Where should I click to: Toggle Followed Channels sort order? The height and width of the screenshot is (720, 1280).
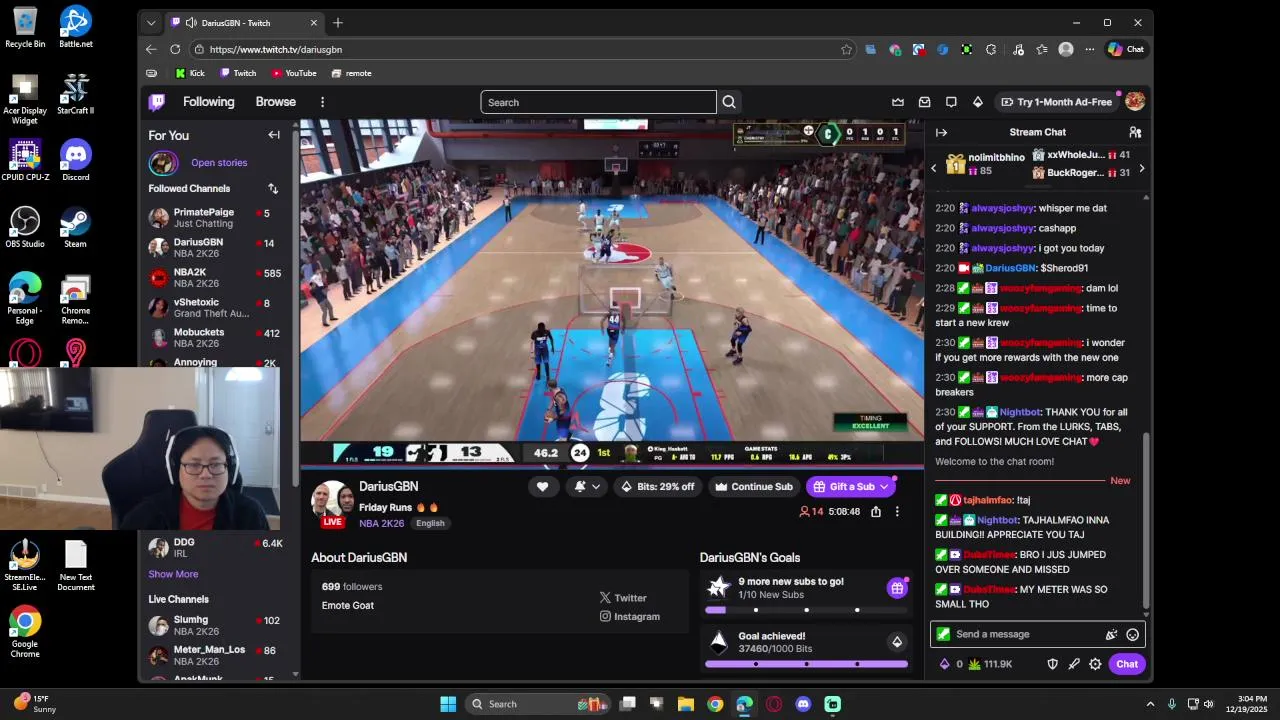pos(273,189)
